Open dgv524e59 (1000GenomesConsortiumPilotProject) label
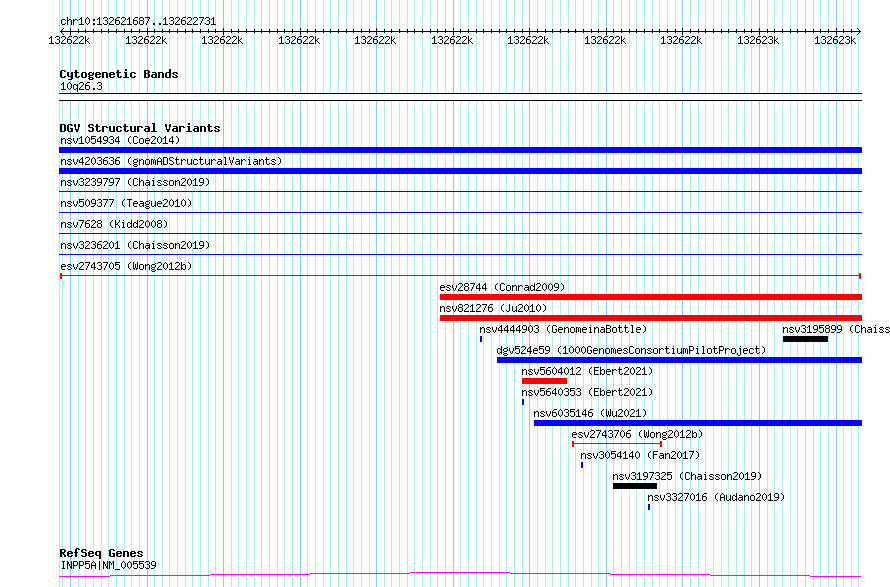The width and height of the screenshot is (890, 587). (x=631, y=350)
